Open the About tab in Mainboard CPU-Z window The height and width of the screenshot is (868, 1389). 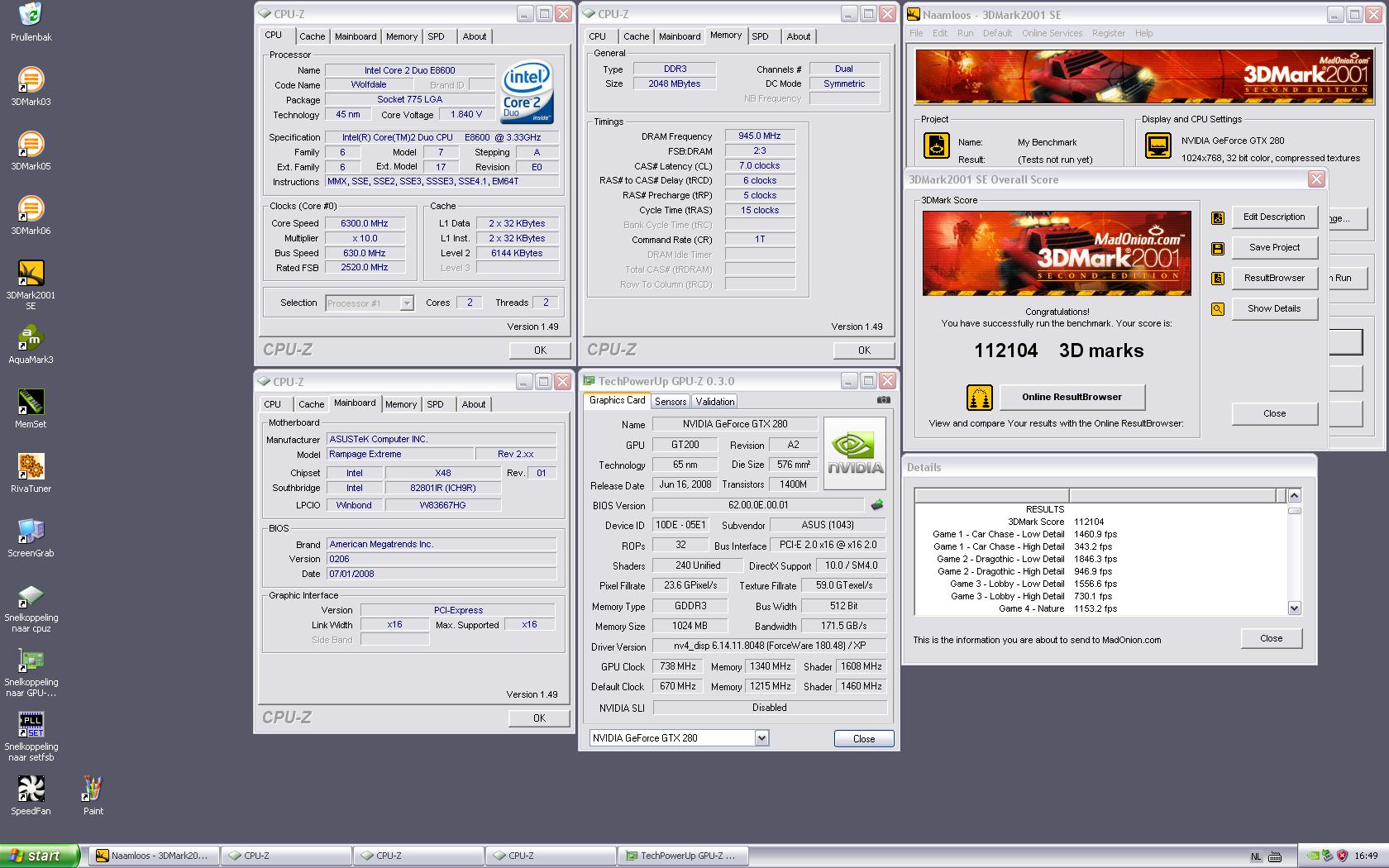pos(474,404)
